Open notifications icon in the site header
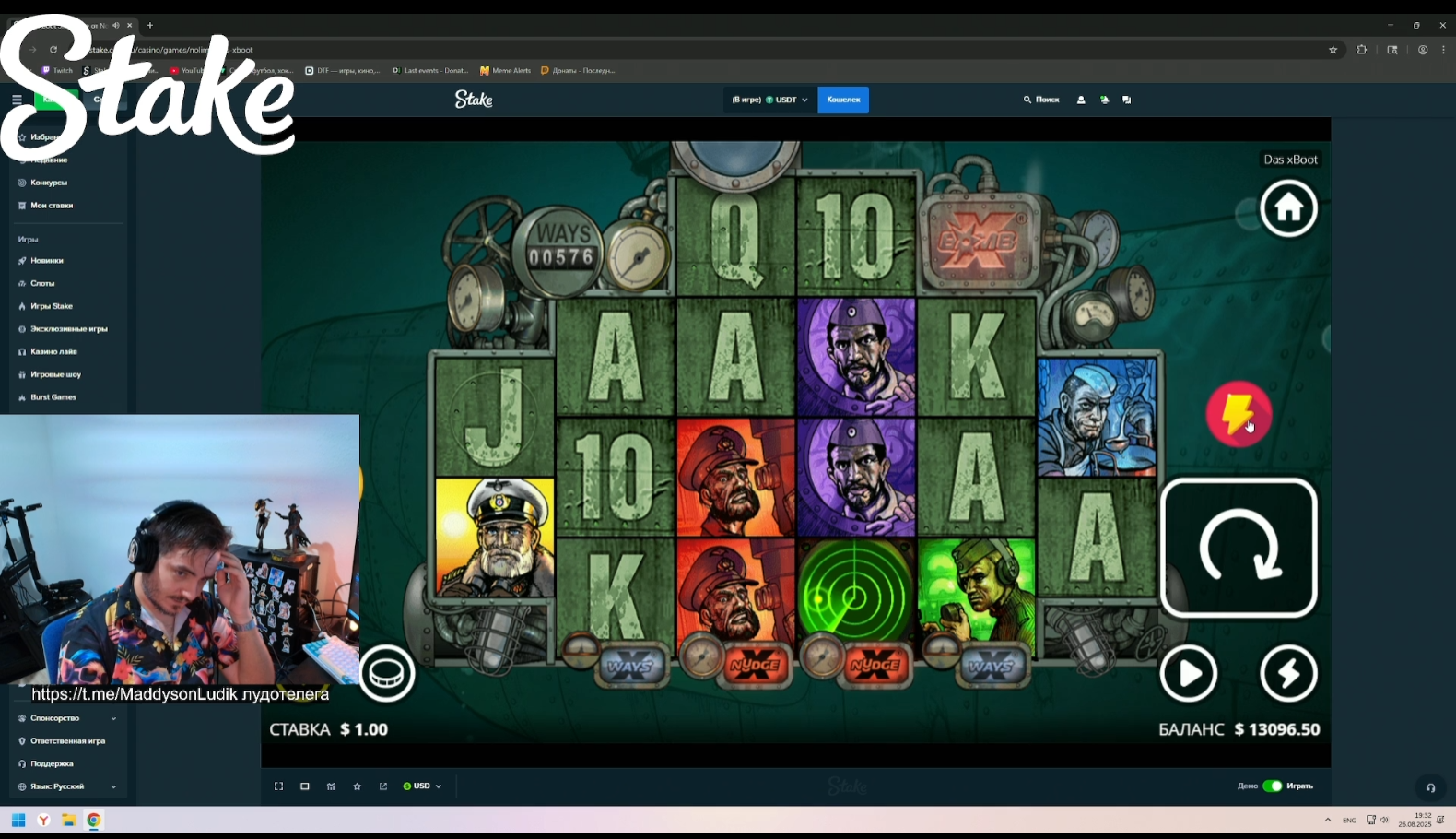Image resolution: width=1456 pixels, height=839 pixels. 1104,100
